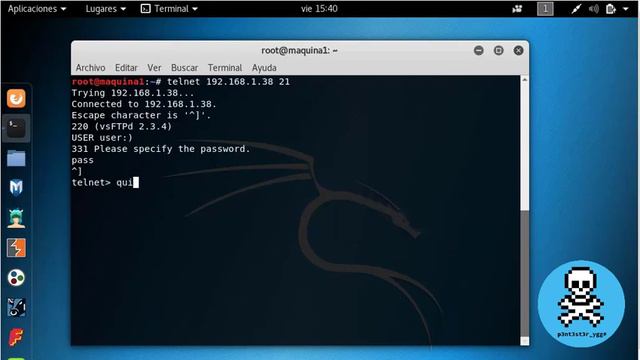
Task: Open the Aplicaciones menu
Action: click(x=37, y=9)
